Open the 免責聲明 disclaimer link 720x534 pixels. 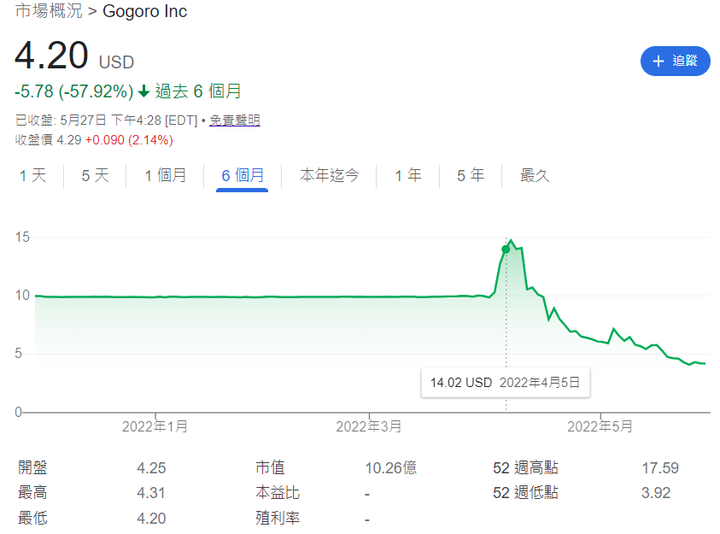coord(235,120)
